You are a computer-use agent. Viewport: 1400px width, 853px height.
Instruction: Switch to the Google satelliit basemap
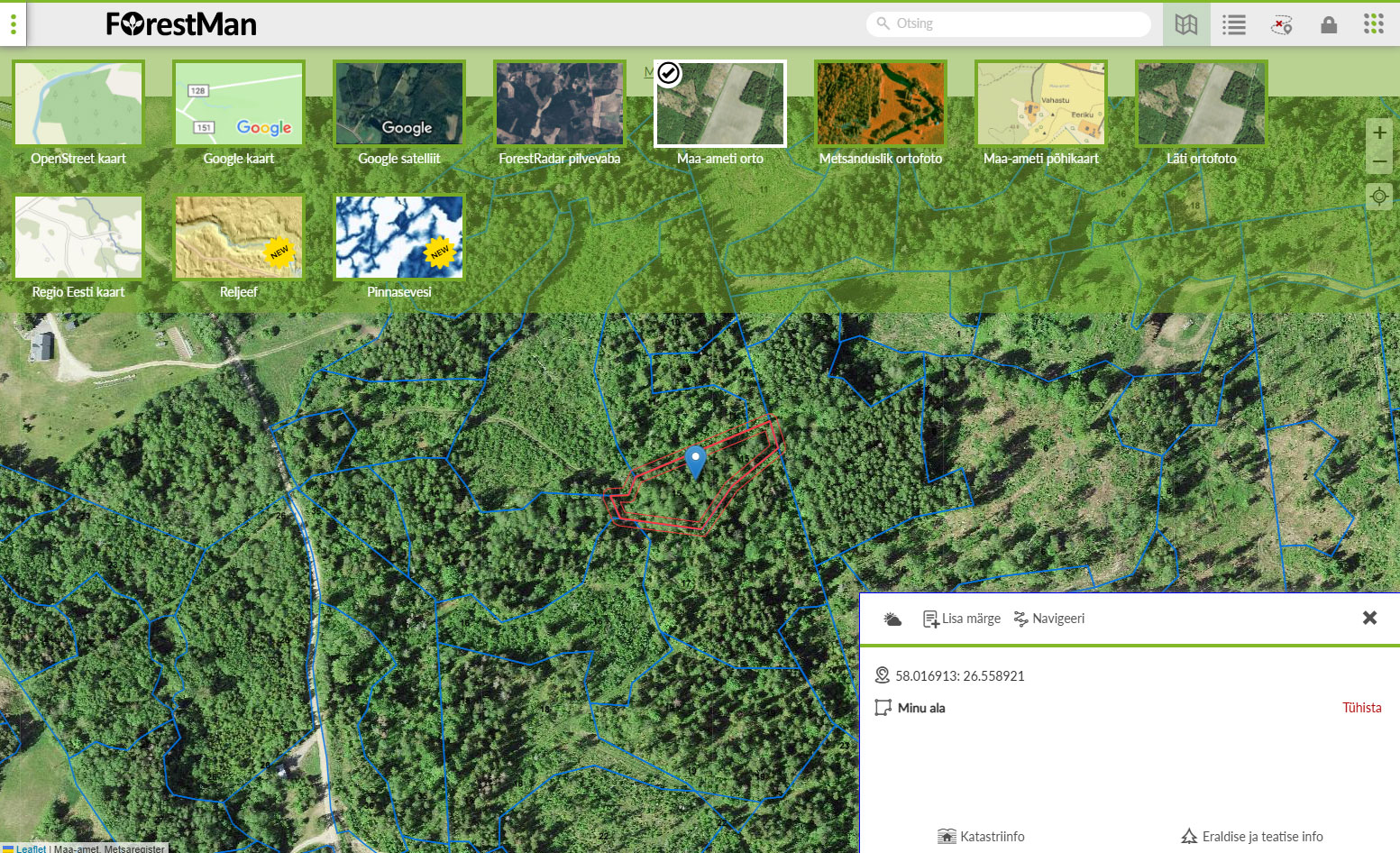(398, 104)
